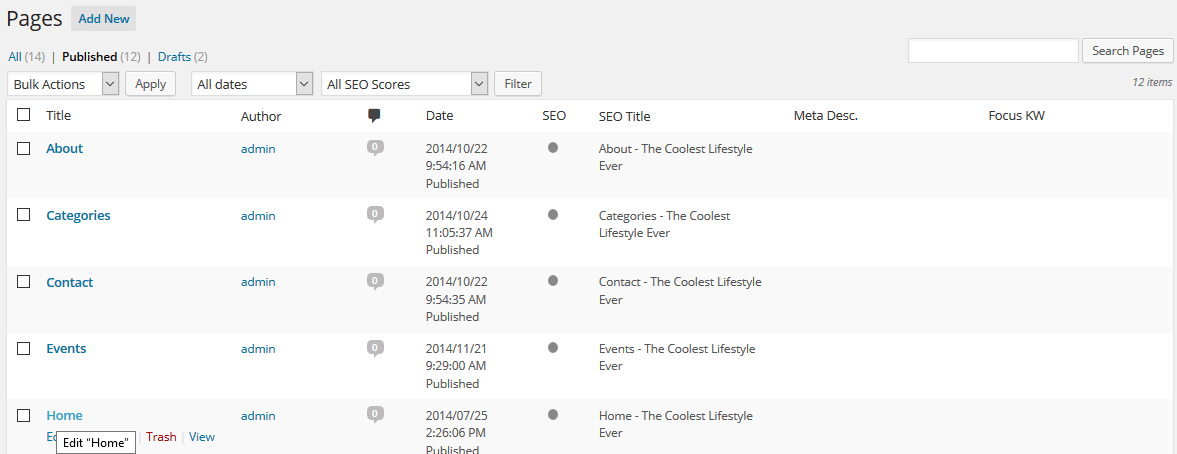Click the comment bubble icon in column header

(x=374, y=116)
